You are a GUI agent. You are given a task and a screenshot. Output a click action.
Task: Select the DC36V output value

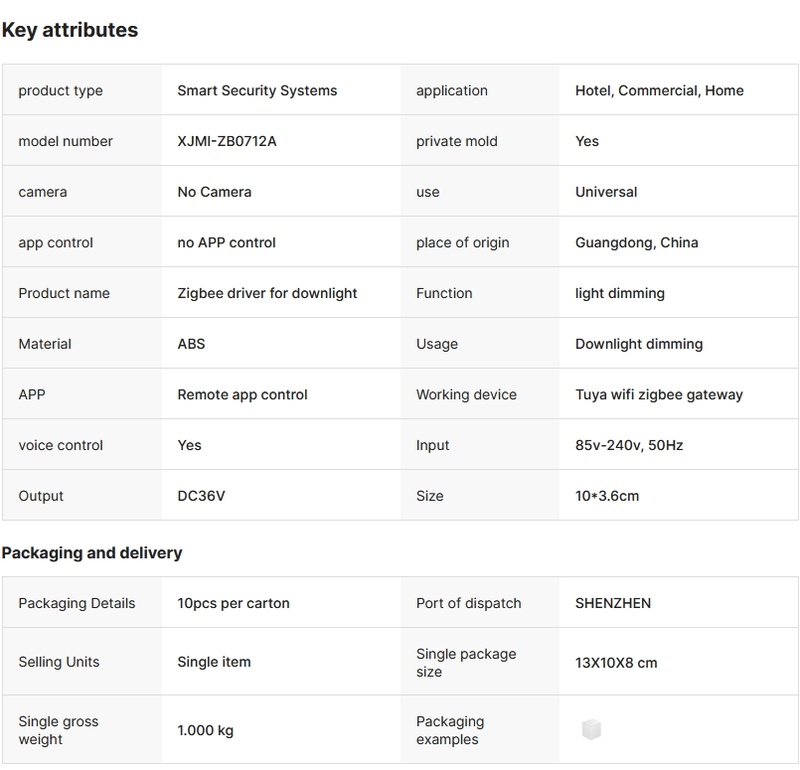pos(201,496)
